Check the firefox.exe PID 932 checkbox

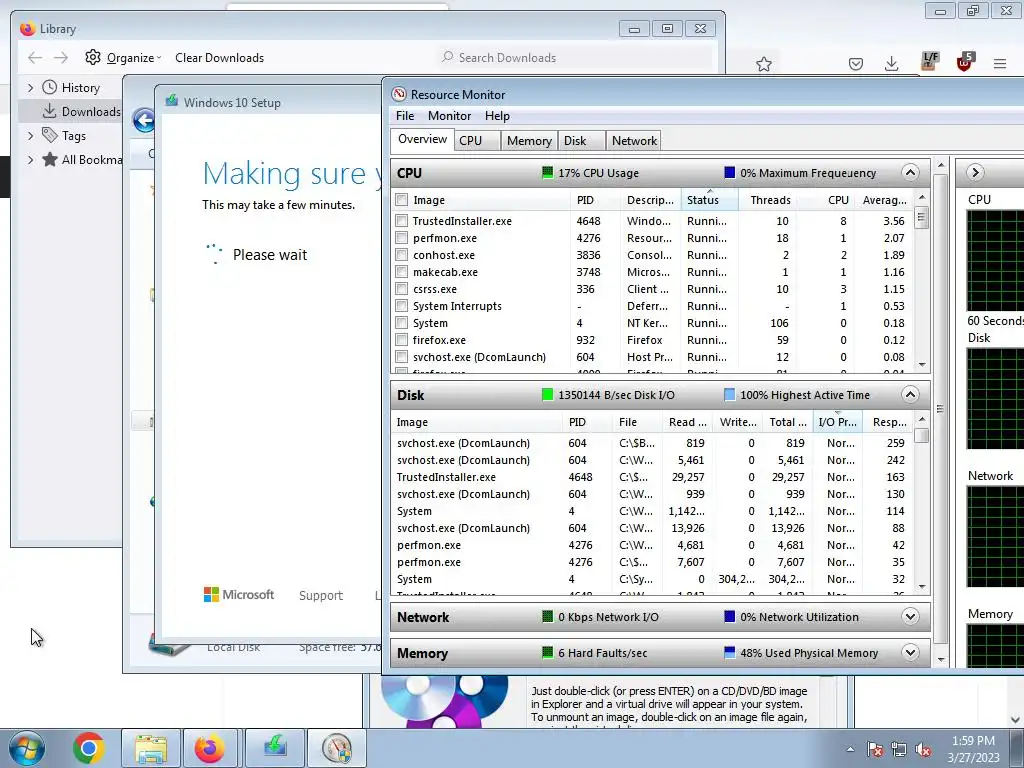click(402, 340)
